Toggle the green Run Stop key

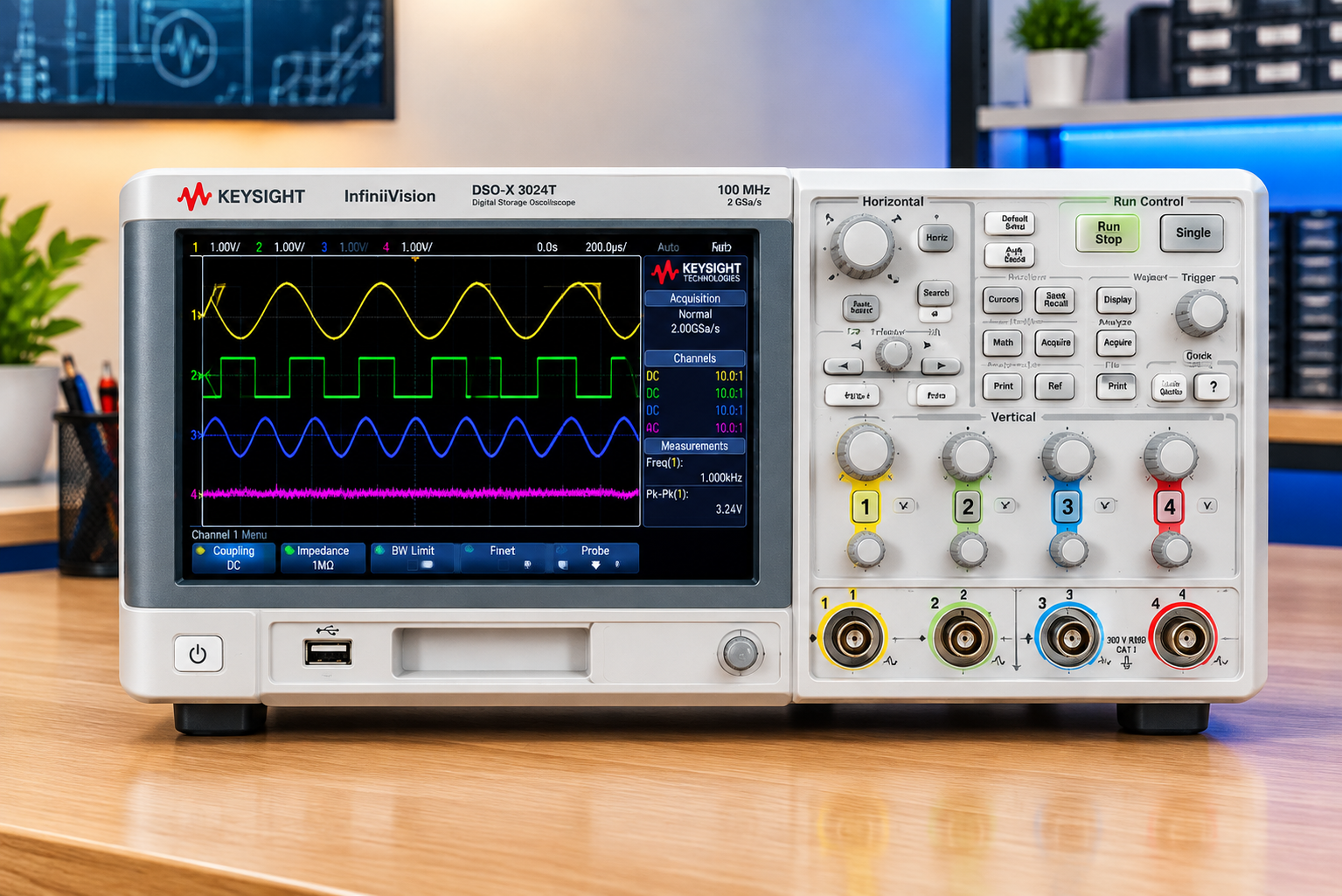pyautogui.click(x=1108, y=233)
